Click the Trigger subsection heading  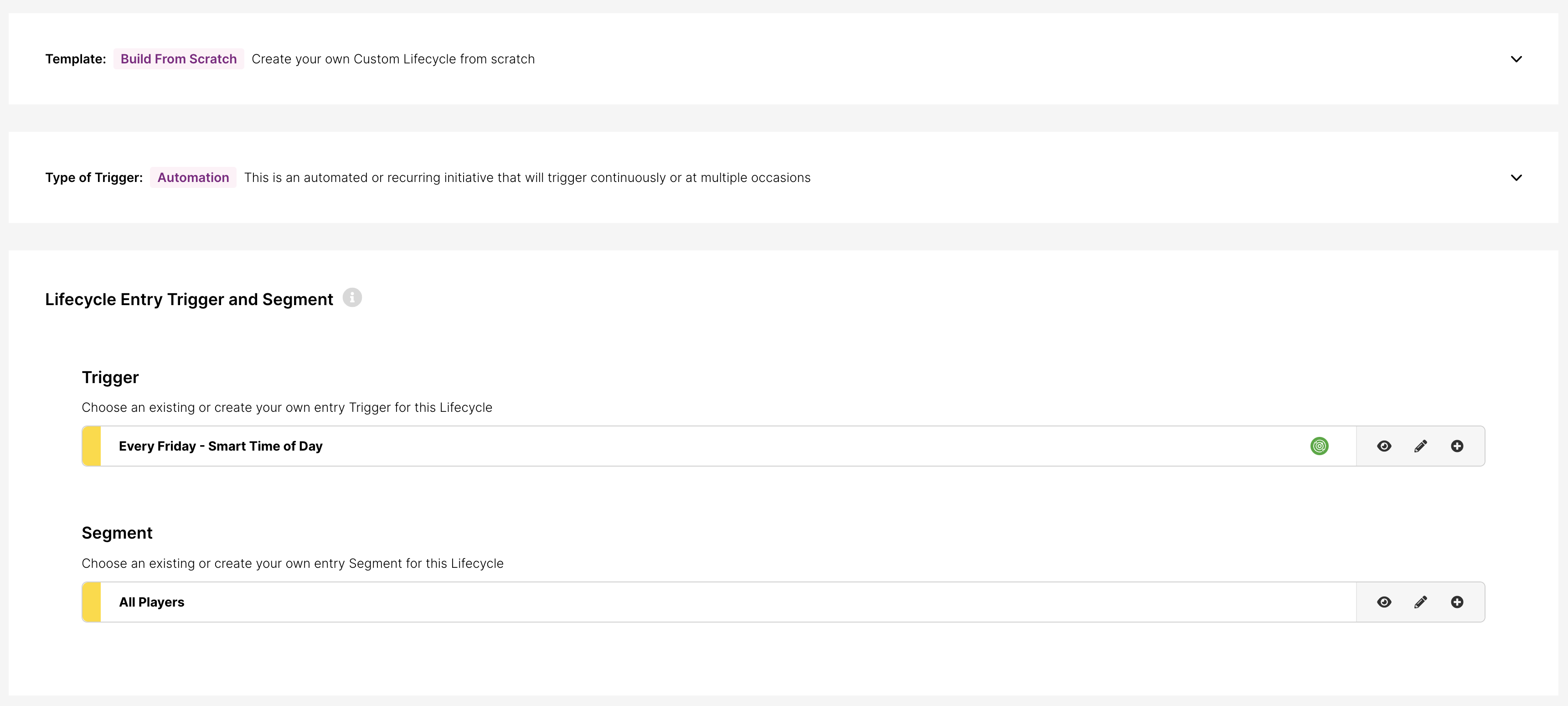point(110,377)
